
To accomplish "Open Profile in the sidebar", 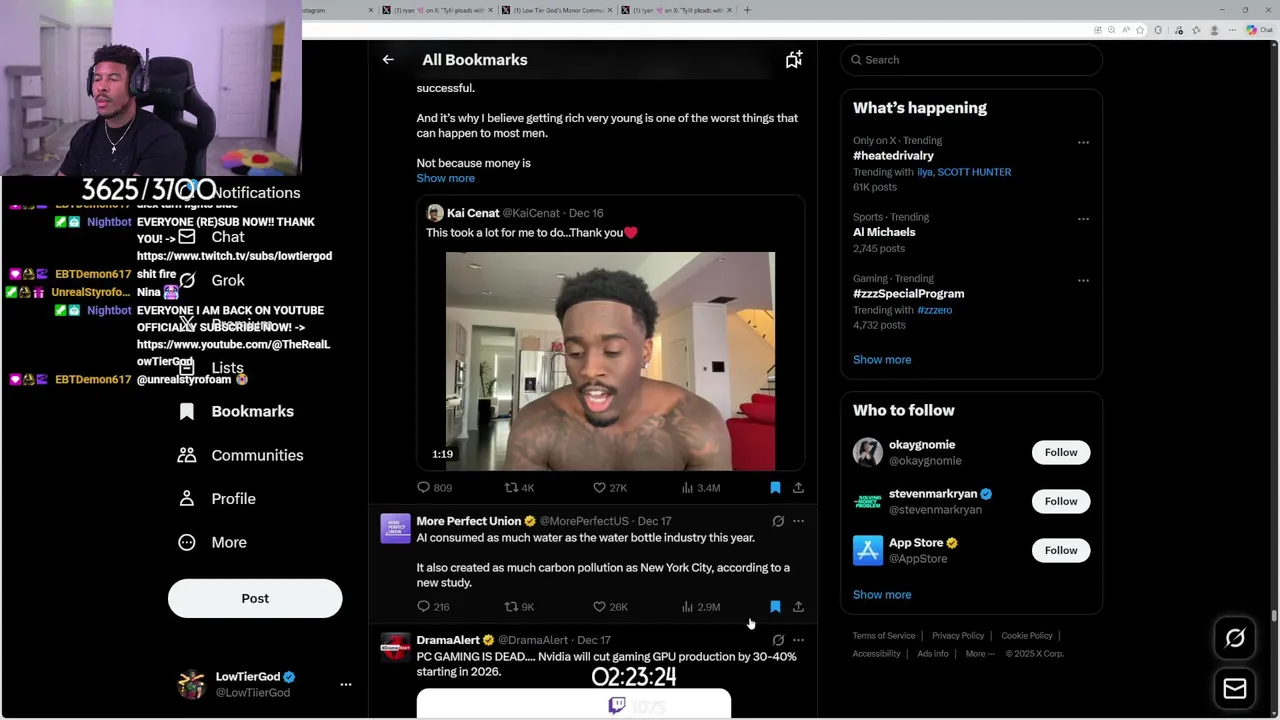I will click(x=217, y=499).
